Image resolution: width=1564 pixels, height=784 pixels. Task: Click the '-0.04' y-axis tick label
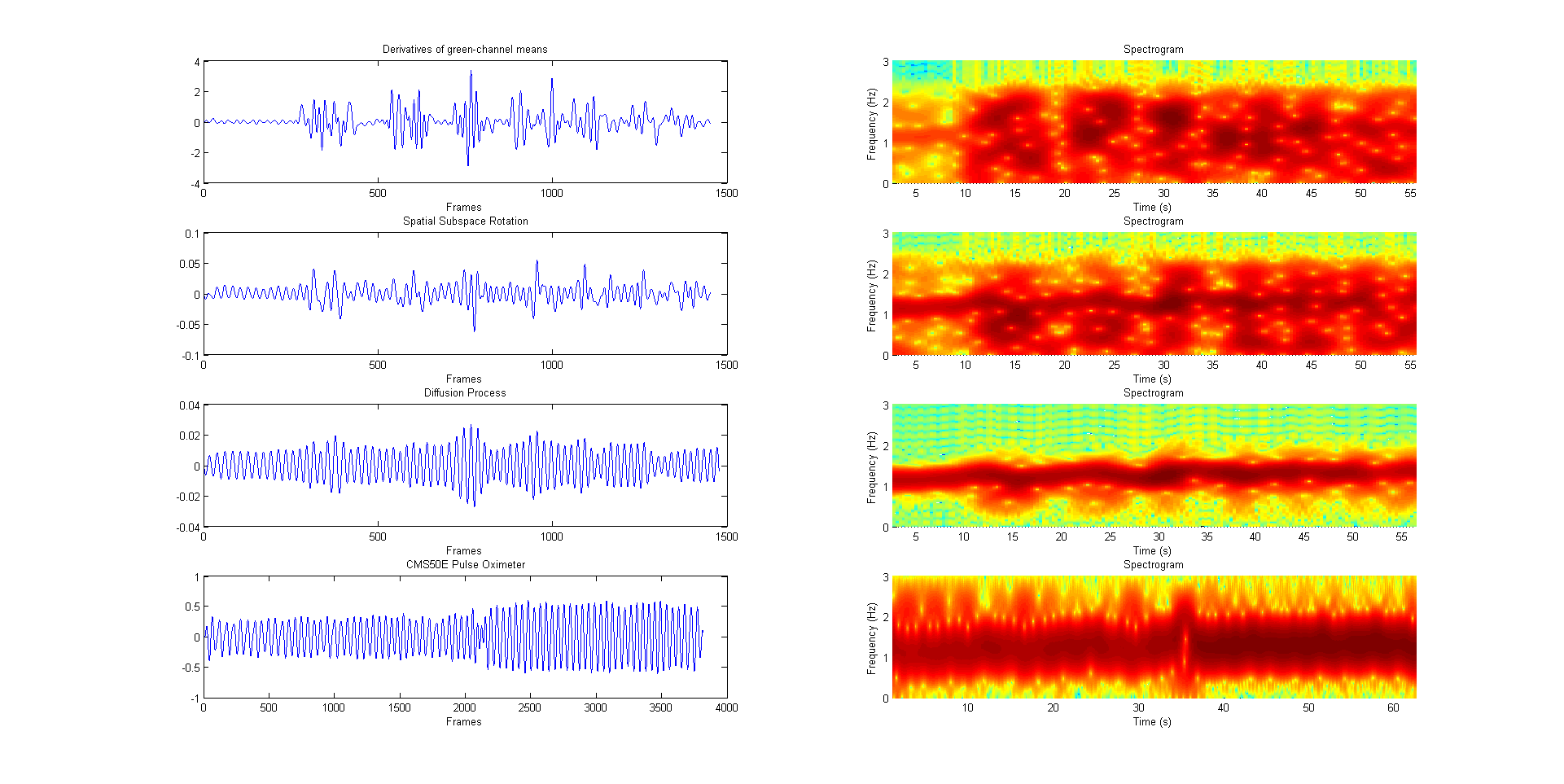[x=187, y=528]
